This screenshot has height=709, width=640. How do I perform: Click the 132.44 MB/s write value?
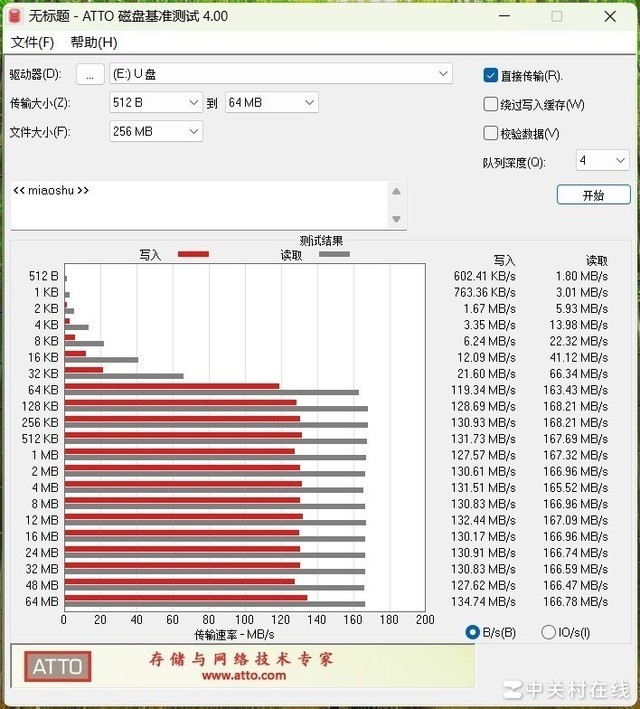pyautogui.click(x=484, y=520)
